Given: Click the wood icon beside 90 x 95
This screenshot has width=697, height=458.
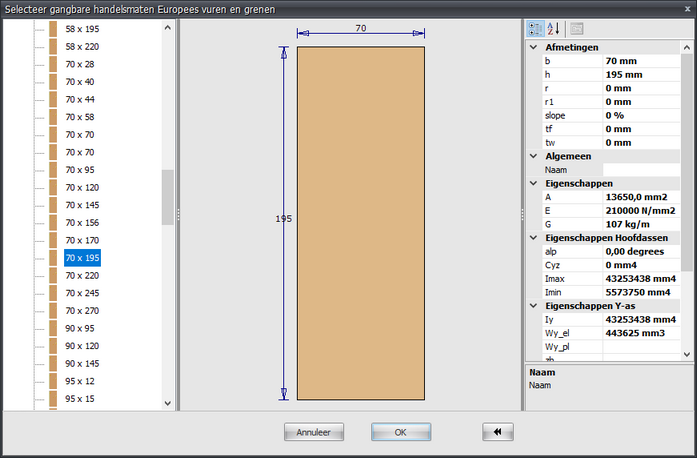Looking at the screenshot, I should click(x=53, y=329).
